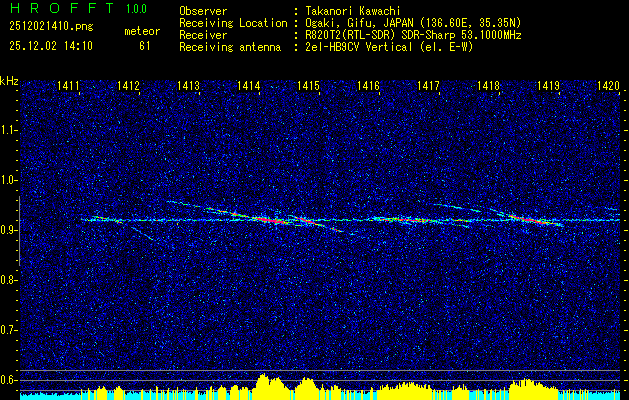Click the 1417 time marker

point(428,85)
